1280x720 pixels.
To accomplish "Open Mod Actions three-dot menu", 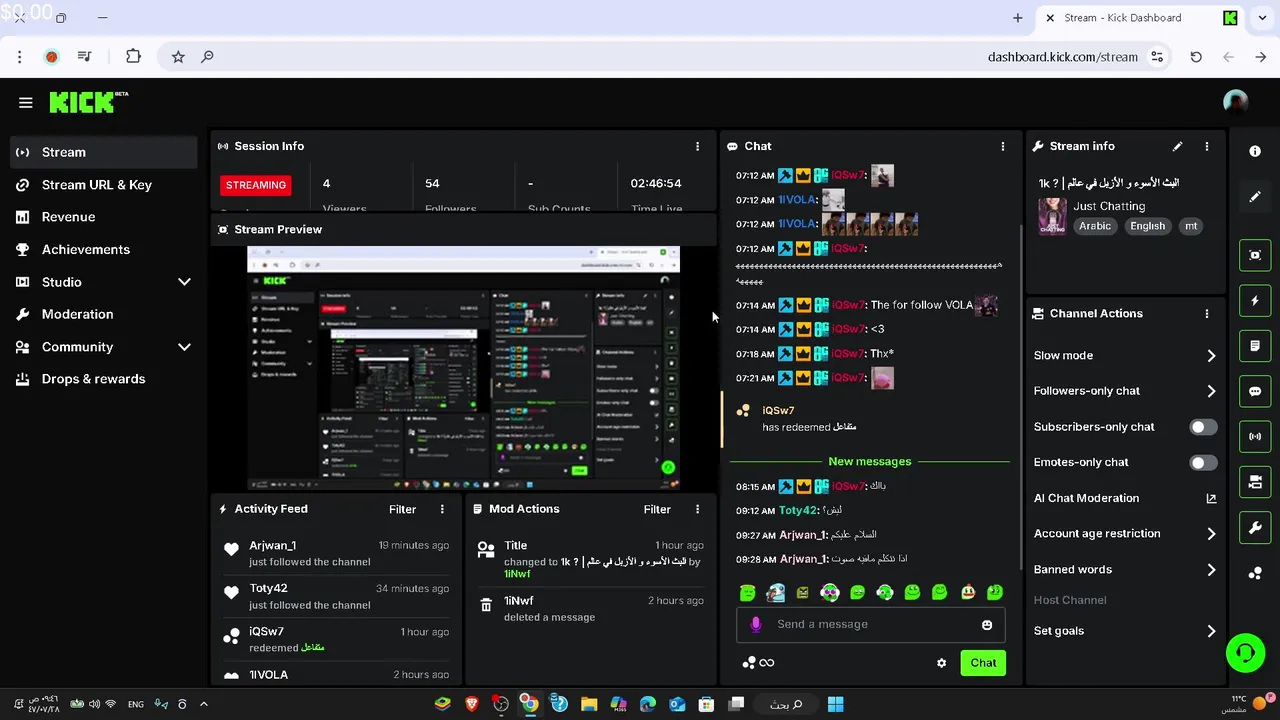I will click(x=697, y=509).
